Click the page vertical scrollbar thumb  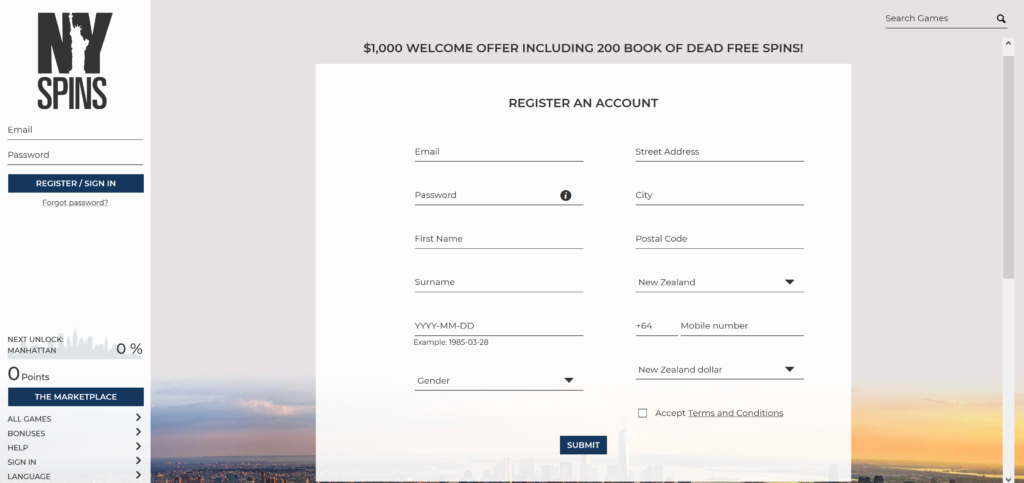point(1008,166)
